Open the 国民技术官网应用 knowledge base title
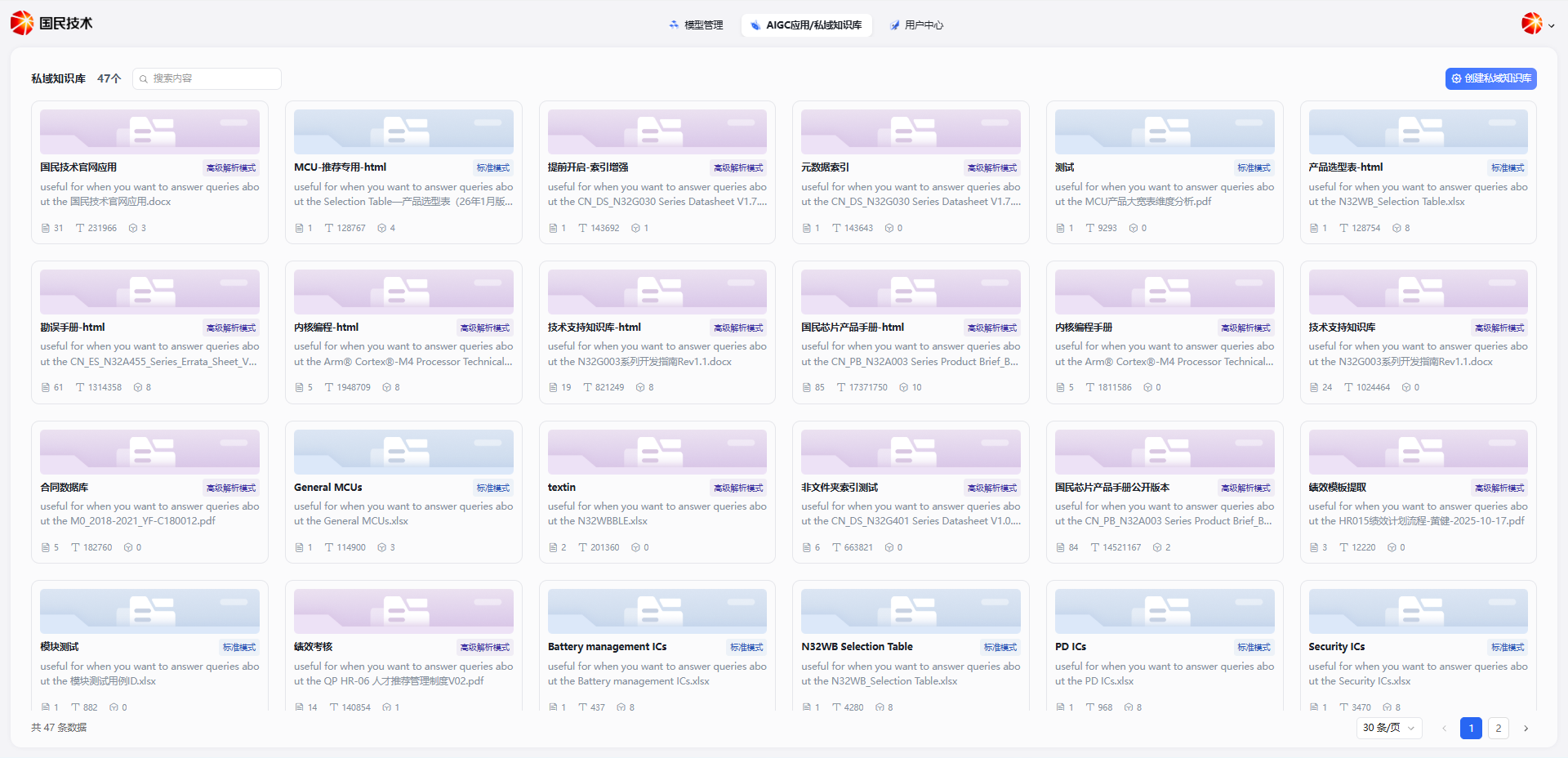The image size is (1568, 758). point(78,167)
